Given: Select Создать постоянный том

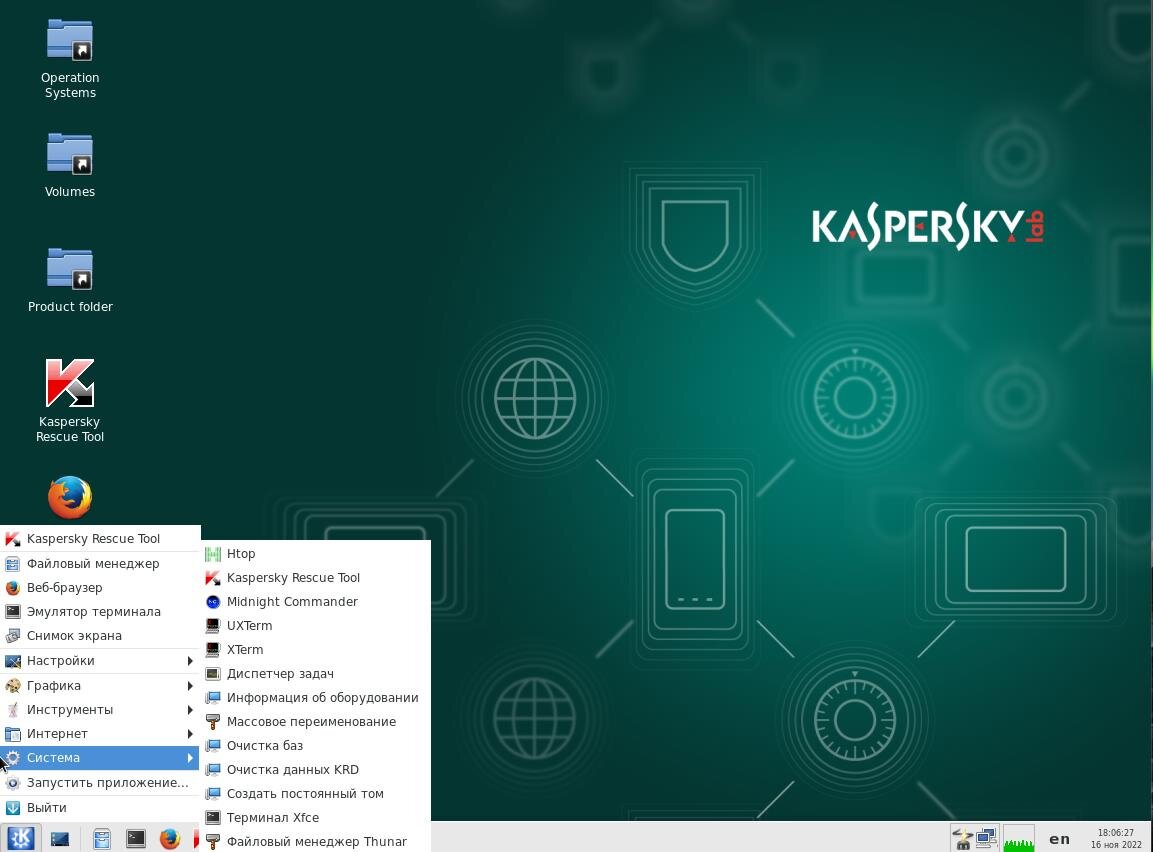Looking at the screenshot, I should point(315,794).
